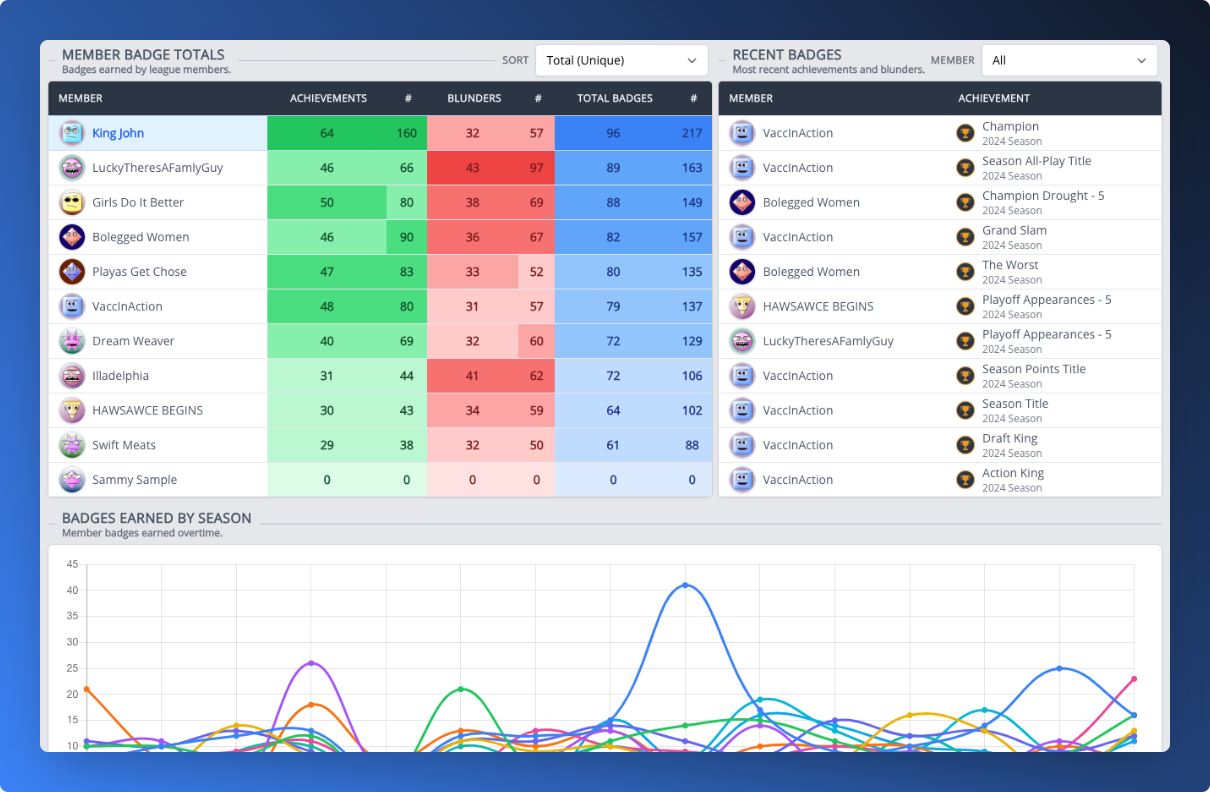
Task: Click the Dream Weaver avatar icon
Action: [x=71, y=341]
